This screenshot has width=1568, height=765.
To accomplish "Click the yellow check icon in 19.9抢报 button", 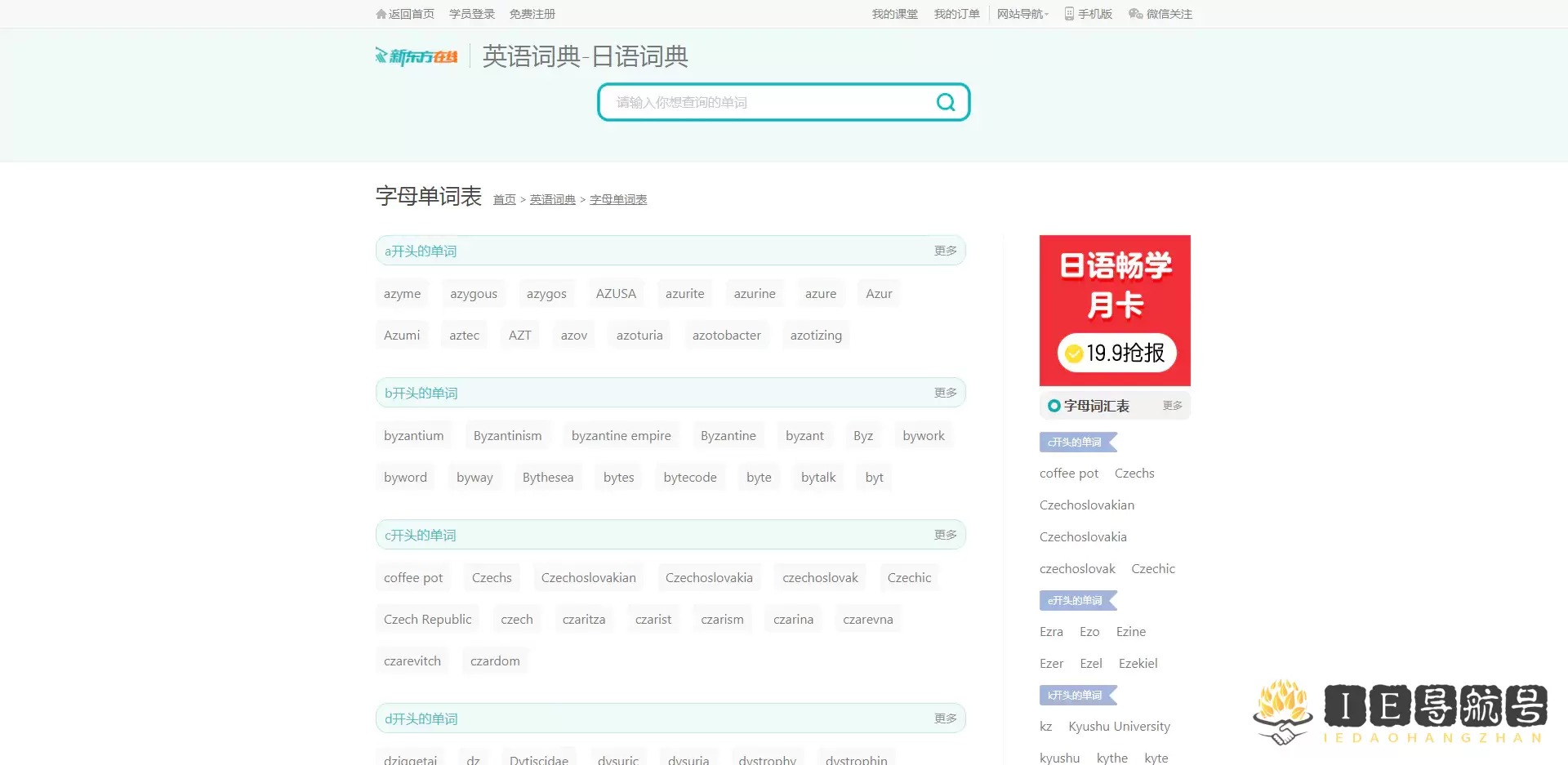I will 1076,354.
